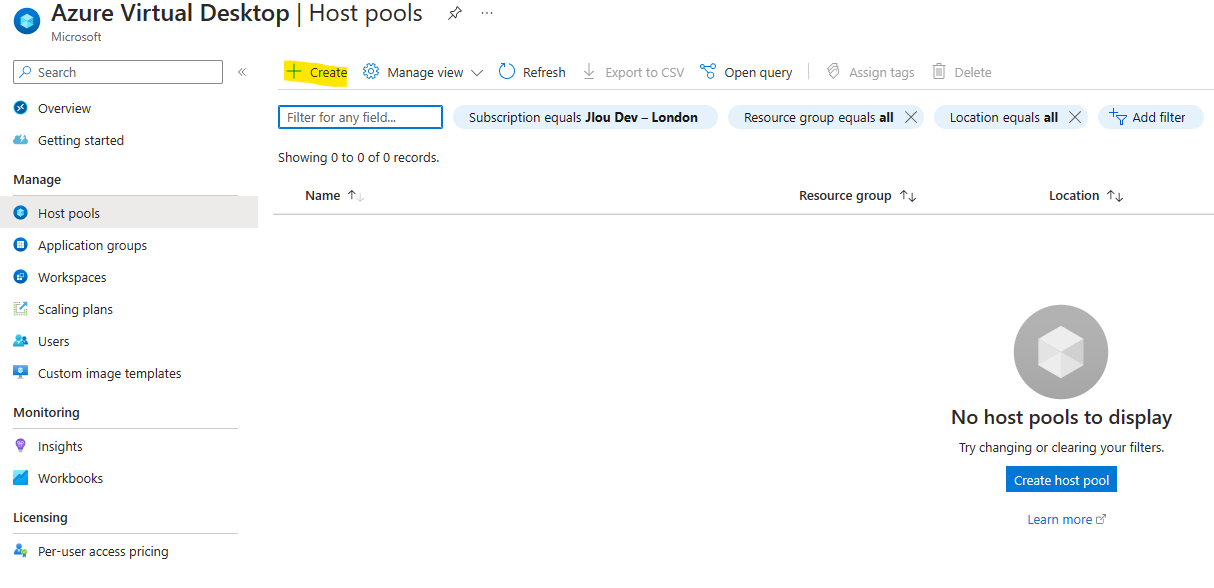Open the Learn more link
Screen dimensions: 1214x588
tap(1067, 519)
